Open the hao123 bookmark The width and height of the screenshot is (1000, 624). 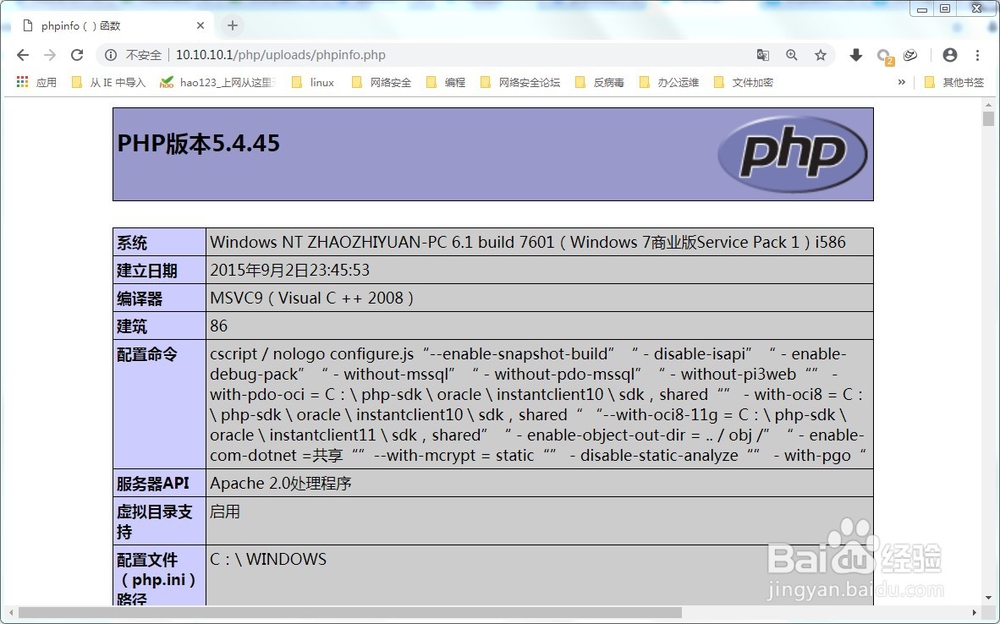click(x=217, y=82)
